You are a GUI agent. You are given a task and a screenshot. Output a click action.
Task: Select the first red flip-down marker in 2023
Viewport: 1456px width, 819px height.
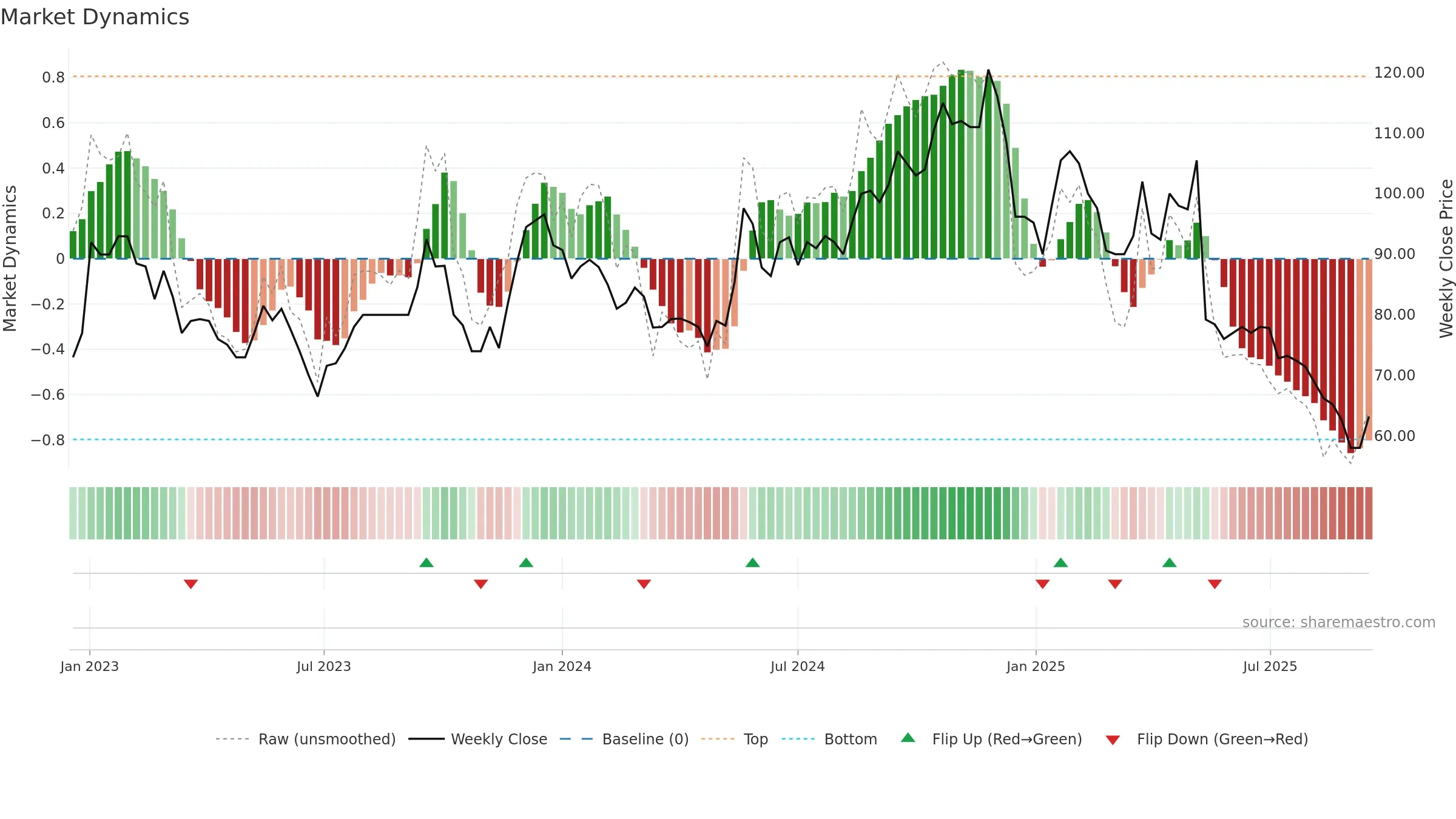tap(191, 584)
